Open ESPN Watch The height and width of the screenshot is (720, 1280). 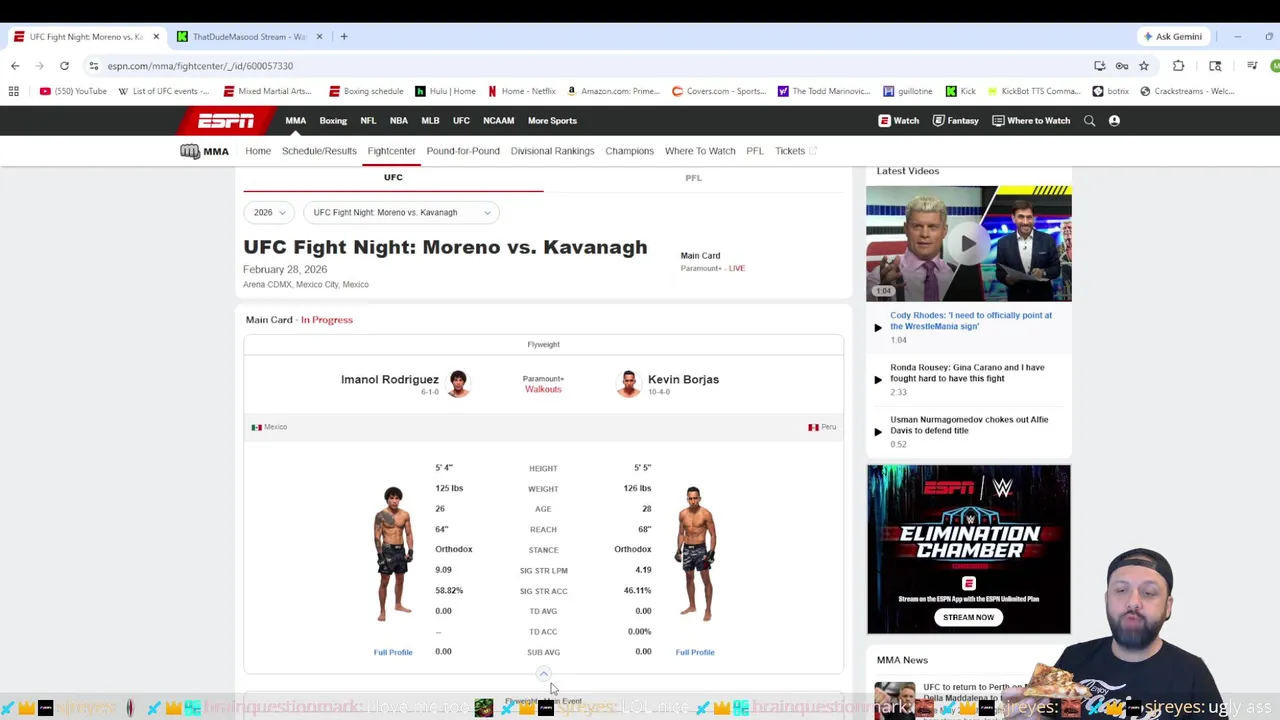coord(899,121)
